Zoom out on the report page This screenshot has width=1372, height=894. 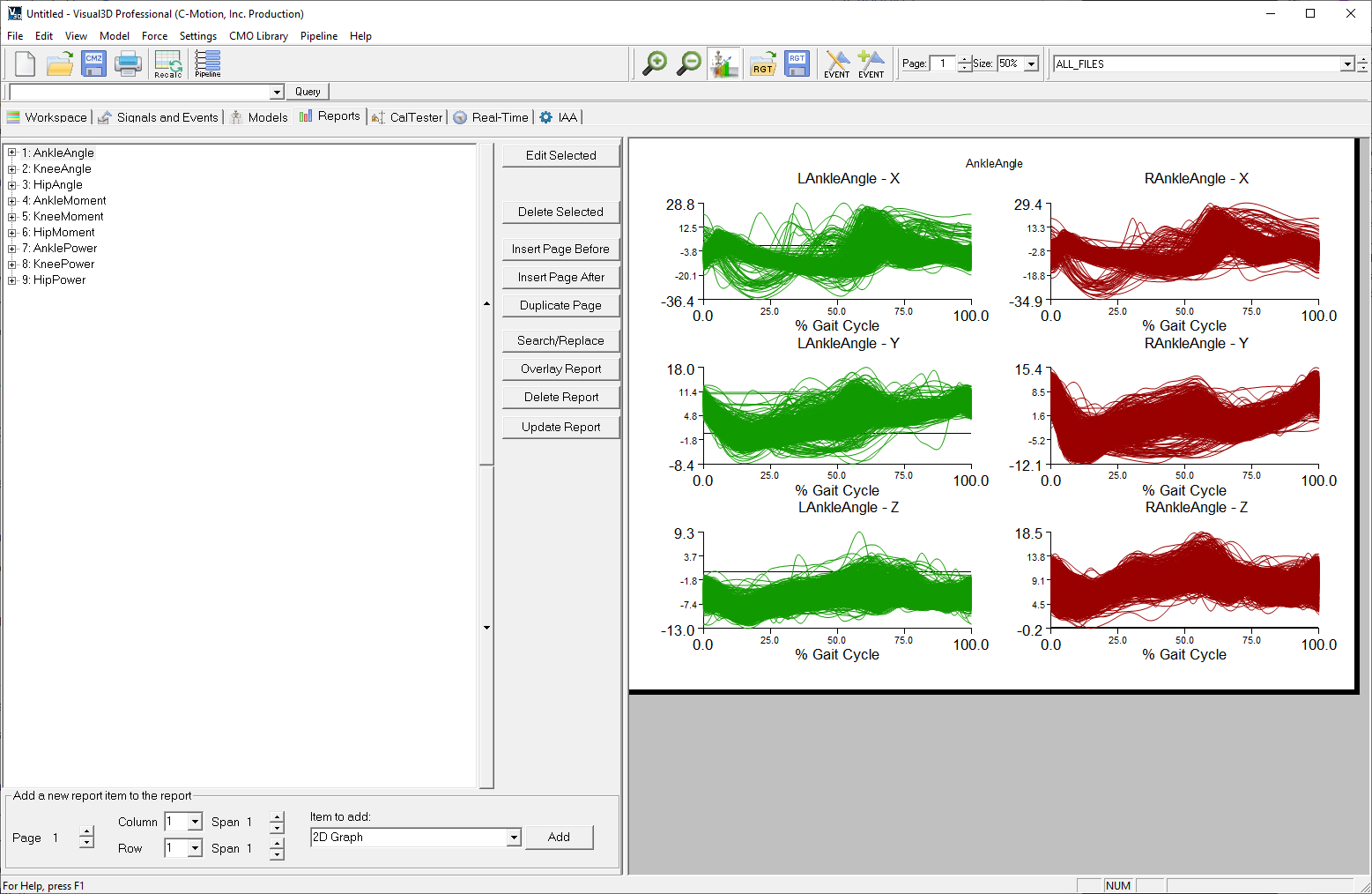pyautogui.click(x=689, y=63)
